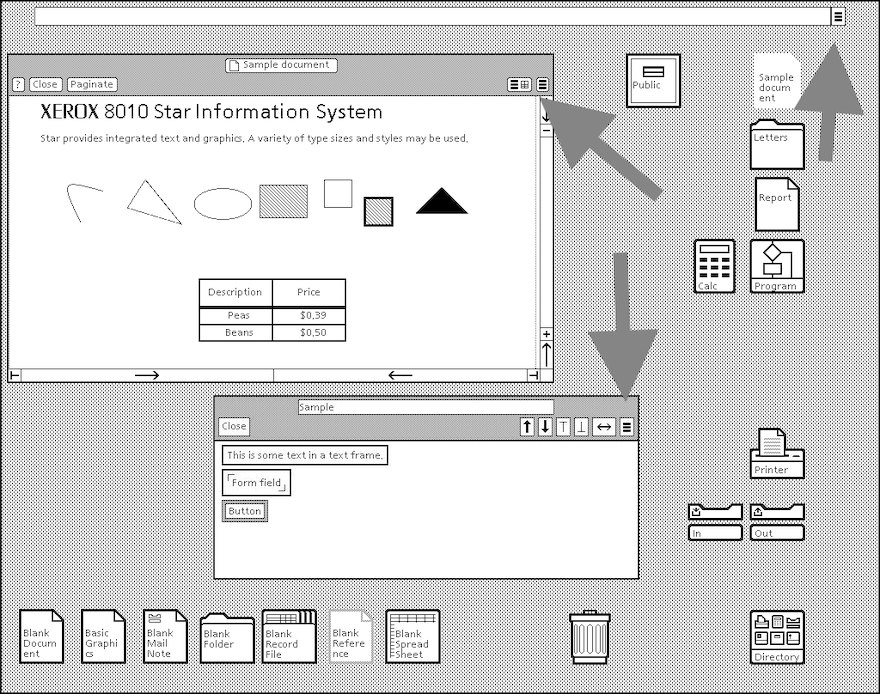Open the Public file drawer icon
The width and height of the screenshot is (880, 694).
click(x=653, y=81)
